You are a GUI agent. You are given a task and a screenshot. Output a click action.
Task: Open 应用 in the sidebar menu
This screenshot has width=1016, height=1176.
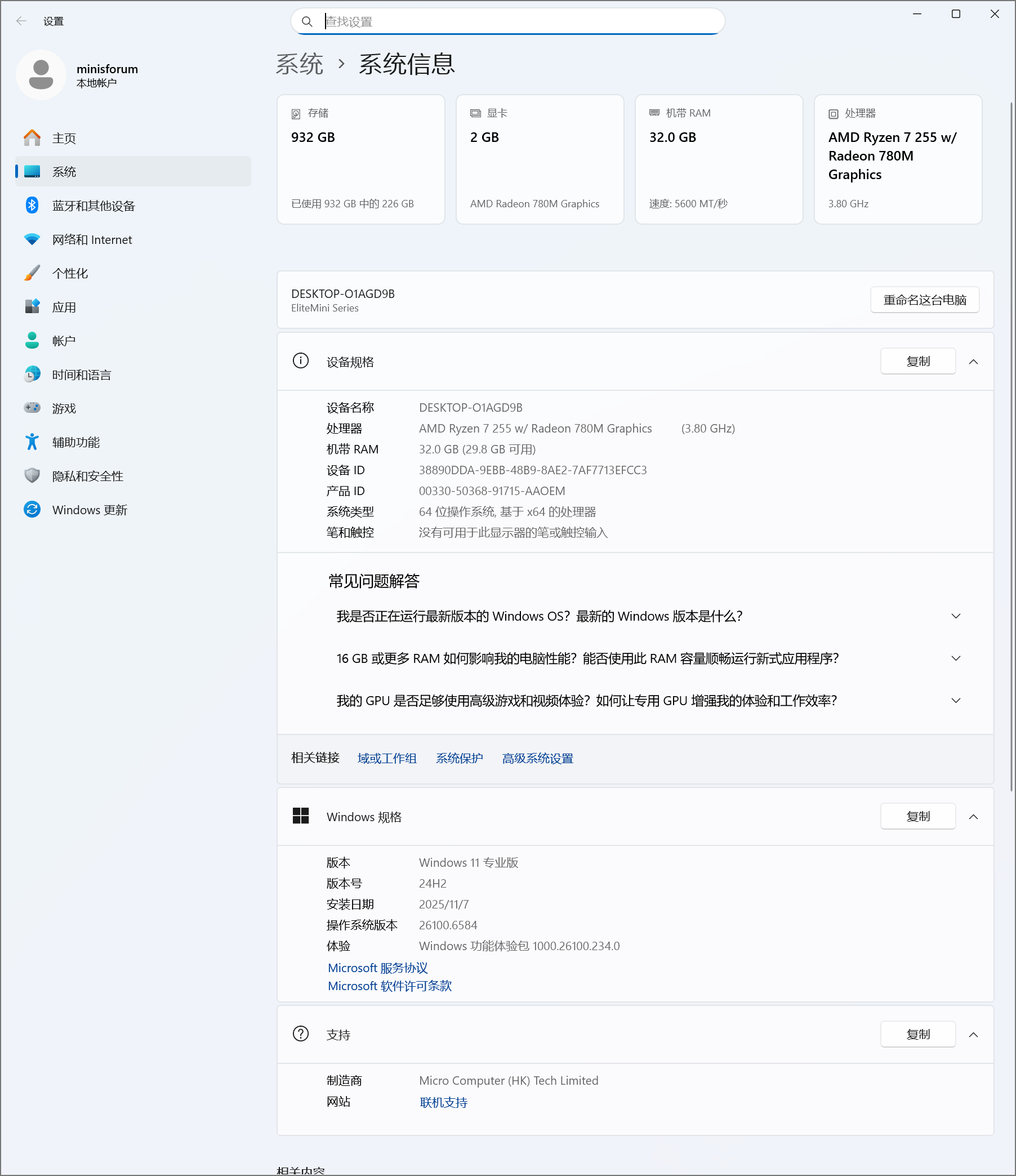[x=64, y=307]
